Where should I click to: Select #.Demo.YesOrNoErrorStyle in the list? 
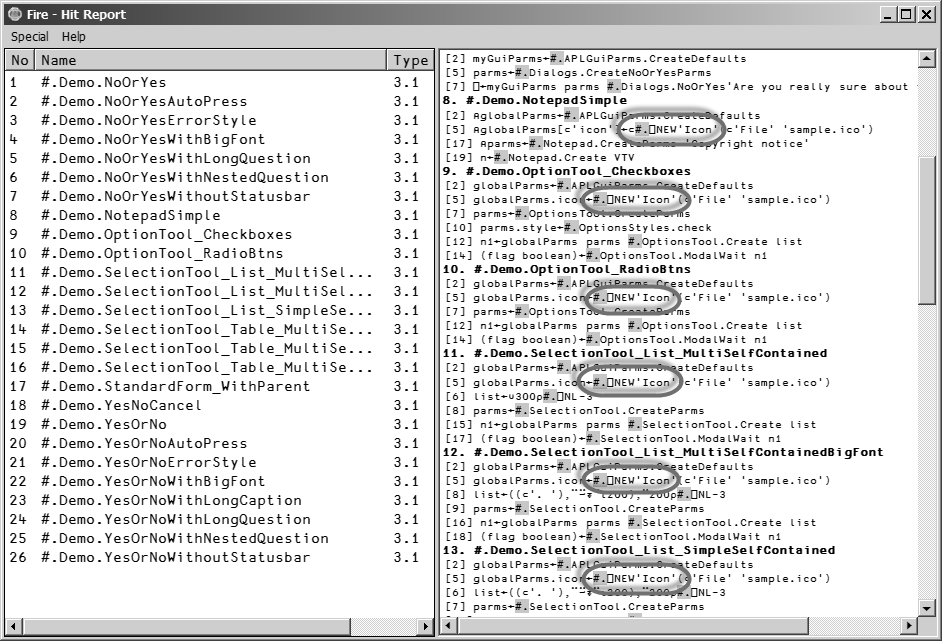219,463
